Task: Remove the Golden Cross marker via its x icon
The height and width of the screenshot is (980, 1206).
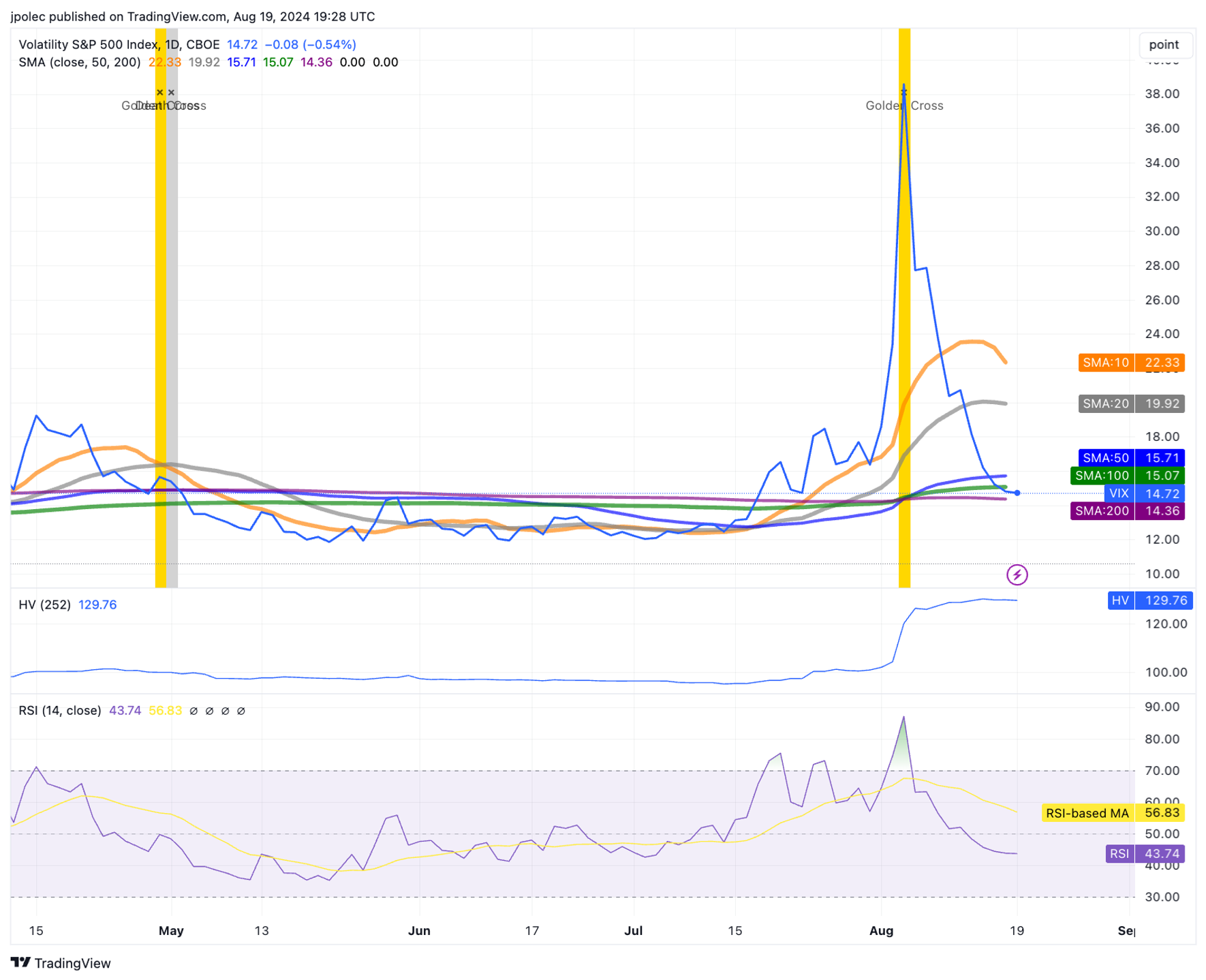Action: pos(159,91)
